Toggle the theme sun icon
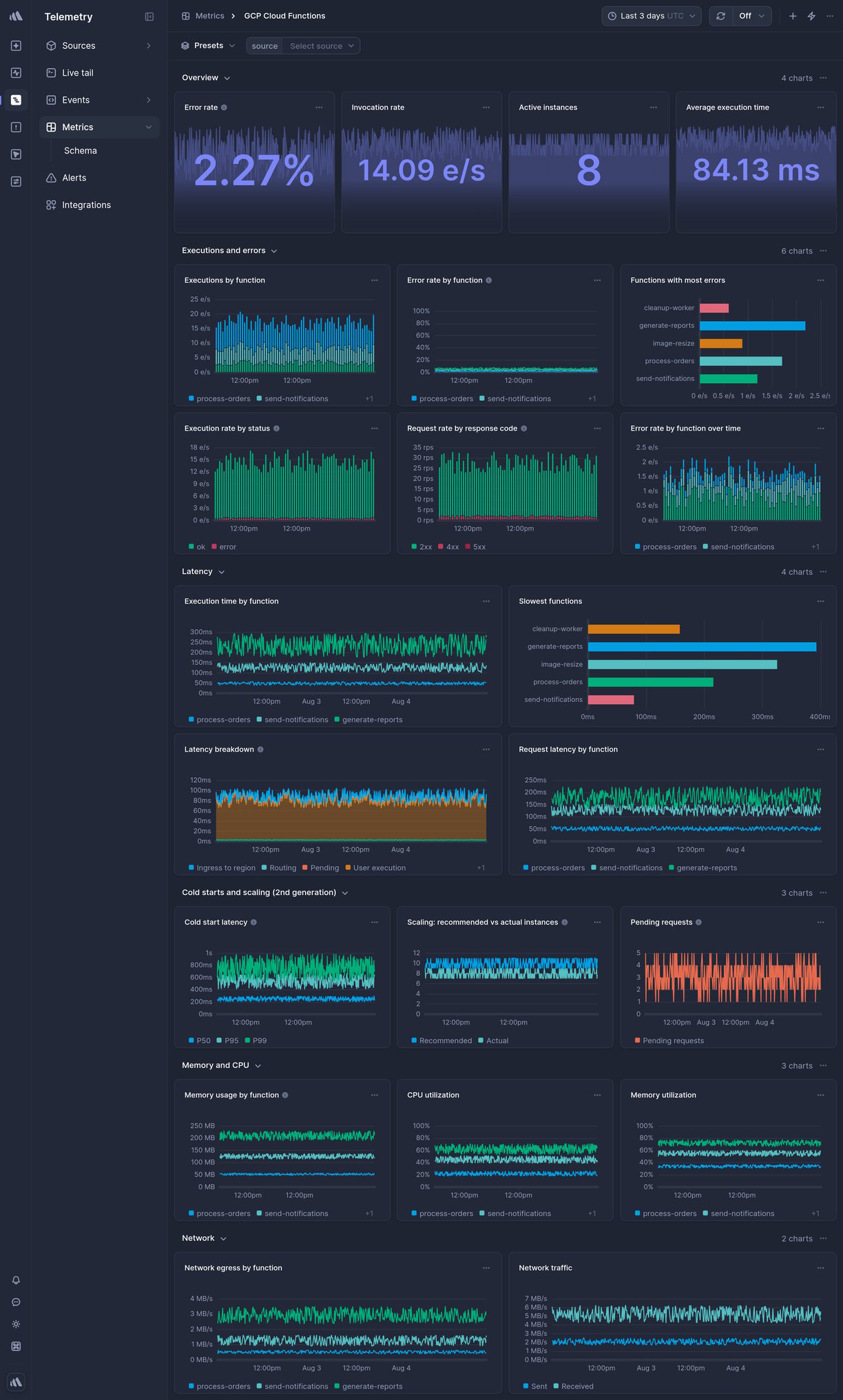The width and height of the screenshot is (843, 1400). coord(16,1324)
